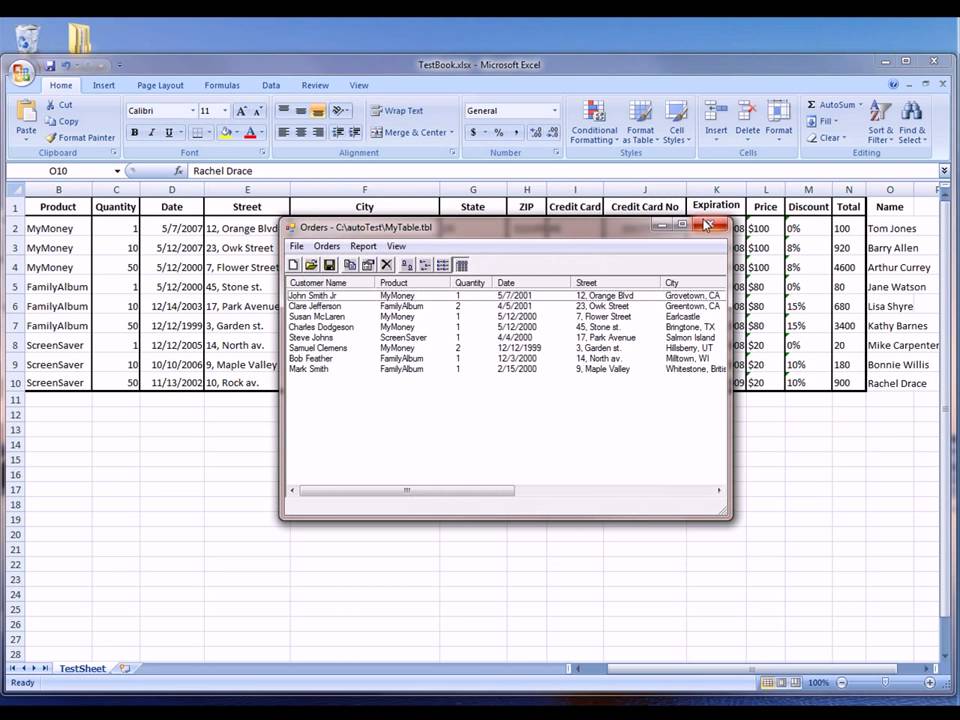Click Decrease Decimal button

[552, 132]
